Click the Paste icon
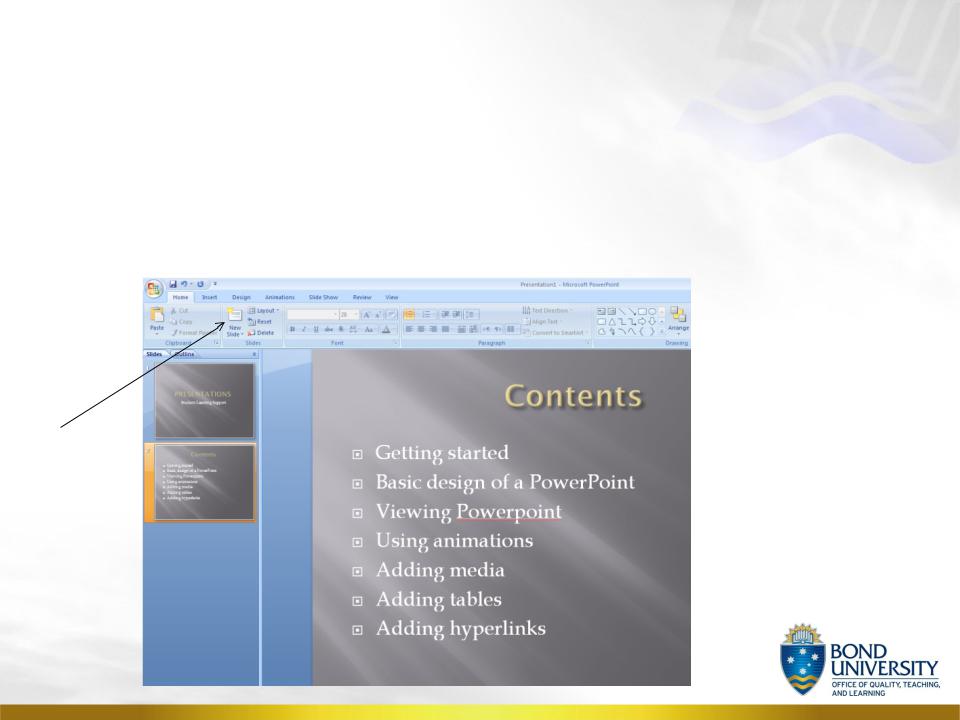Image resolution: width=960 pixels, height=720 pixels. (x=157, y=315)
